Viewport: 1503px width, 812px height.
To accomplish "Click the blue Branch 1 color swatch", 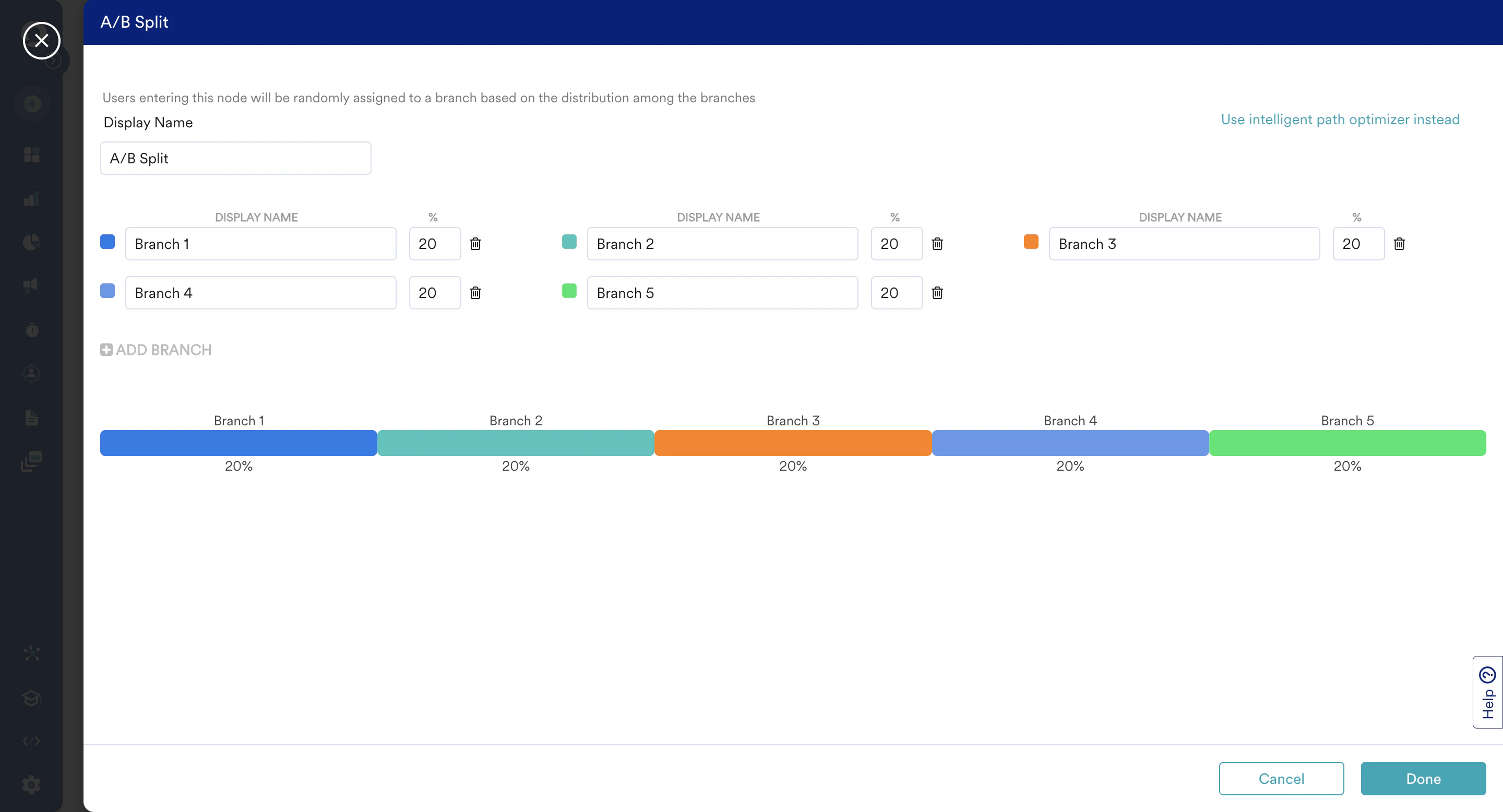I will pos(108,242).
